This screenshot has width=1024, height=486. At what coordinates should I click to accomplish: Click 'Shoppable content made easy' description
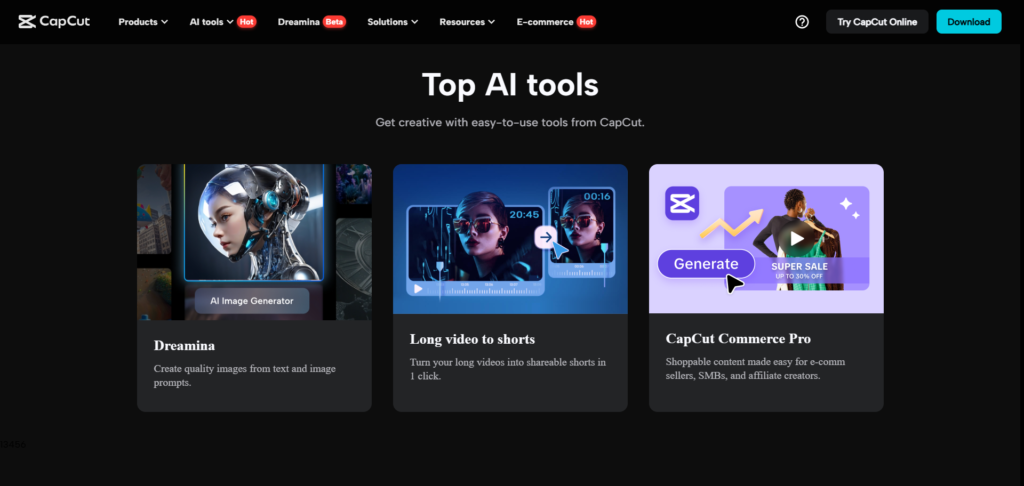[755, 369]
